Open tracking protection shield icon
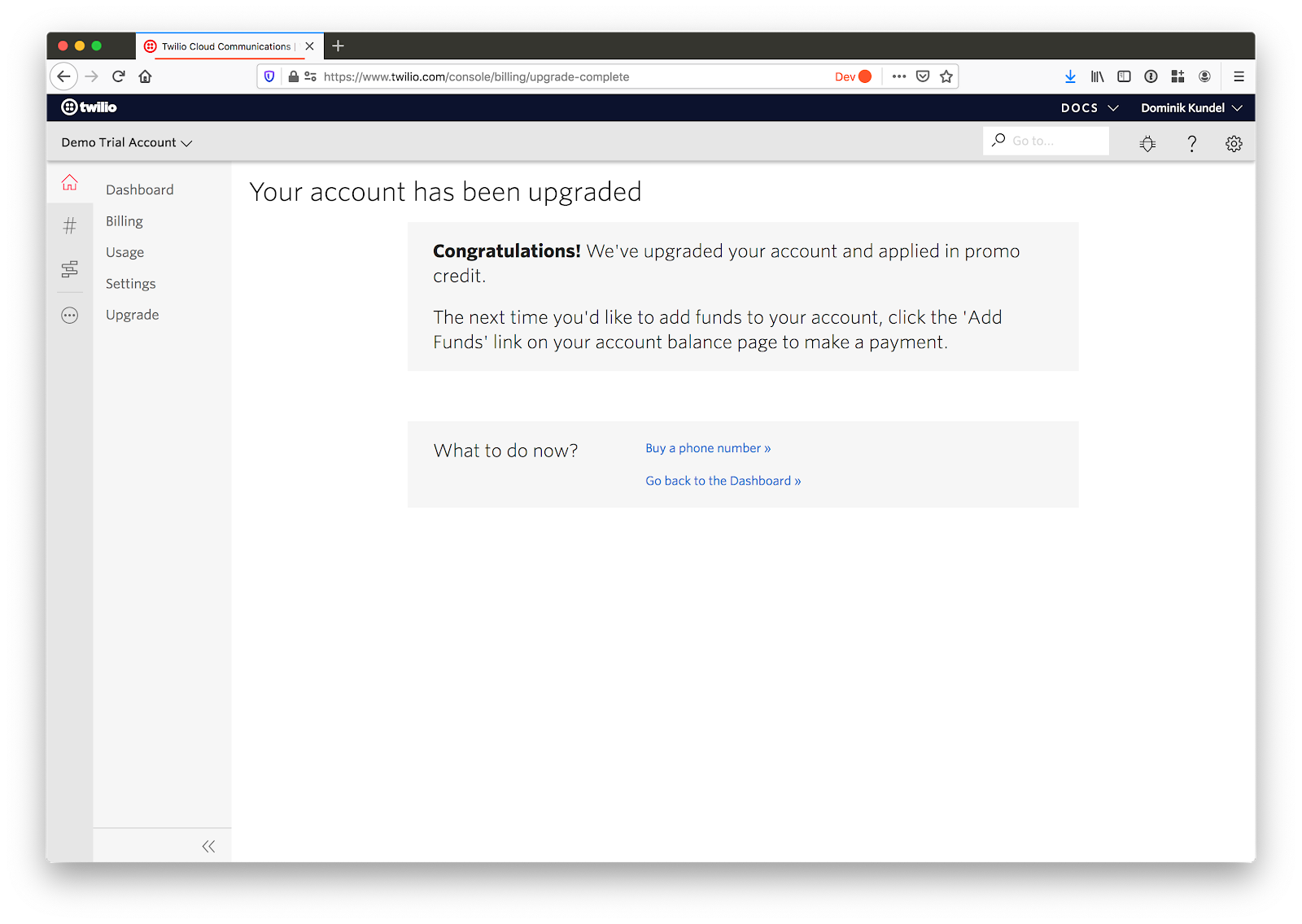The image size is (1302, 924). click(269, 76)
